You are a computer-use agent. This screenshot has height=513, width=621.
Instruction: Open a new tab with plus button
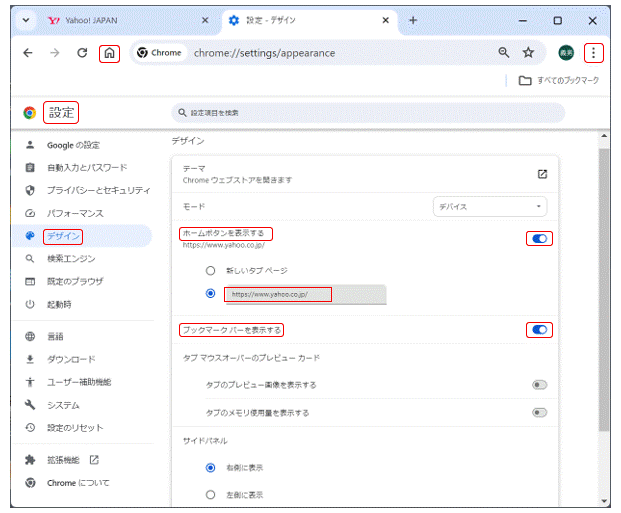(412, 20)
